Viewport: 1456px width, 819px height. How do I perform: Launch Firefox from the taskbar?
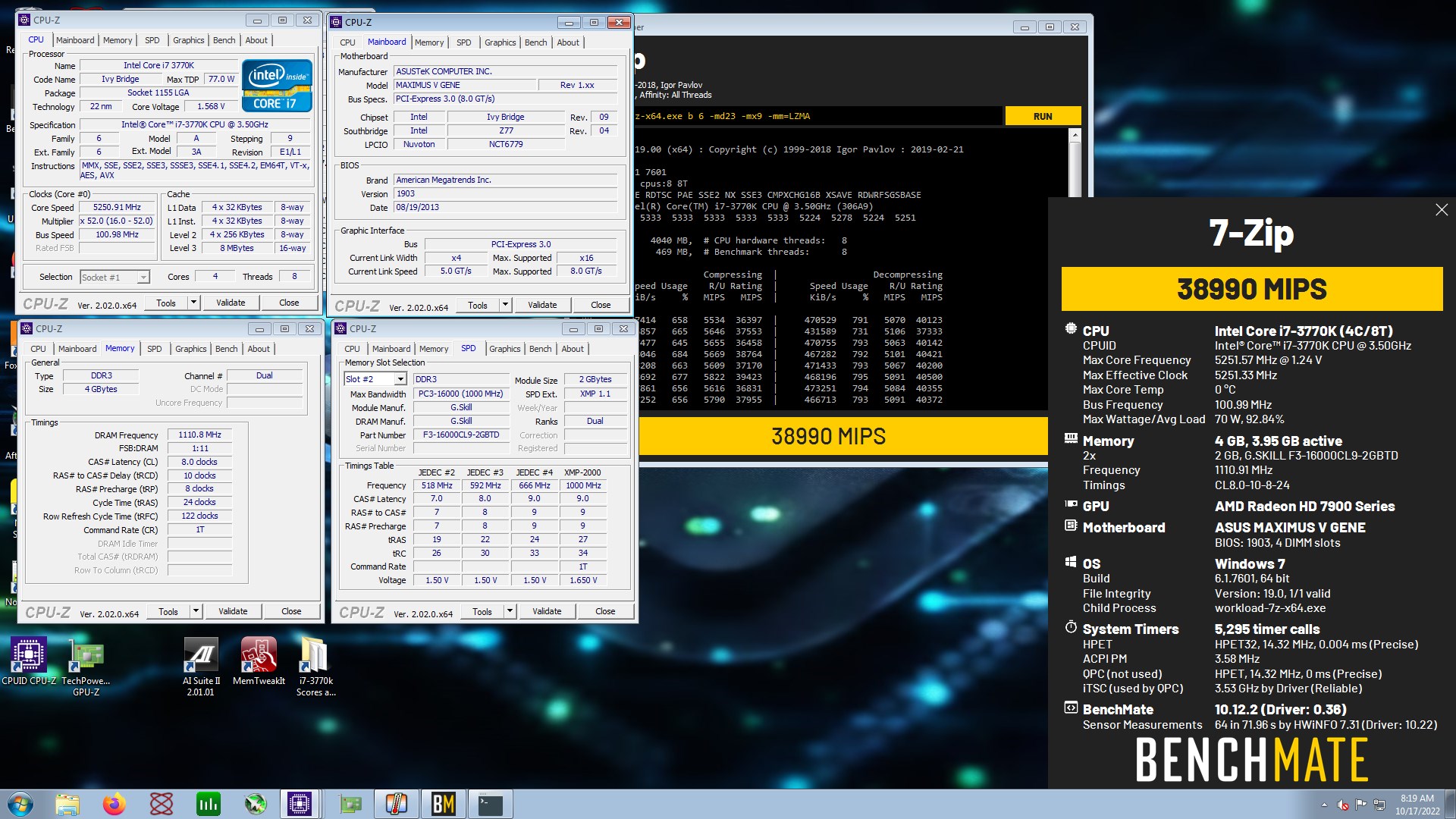pyautogui.click(x=115, y=804)
